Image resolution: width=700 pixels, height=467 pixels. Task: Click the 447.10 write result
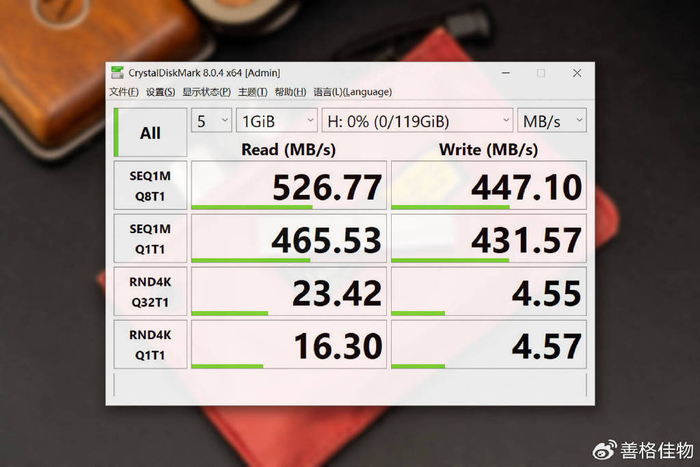point(489,185)
